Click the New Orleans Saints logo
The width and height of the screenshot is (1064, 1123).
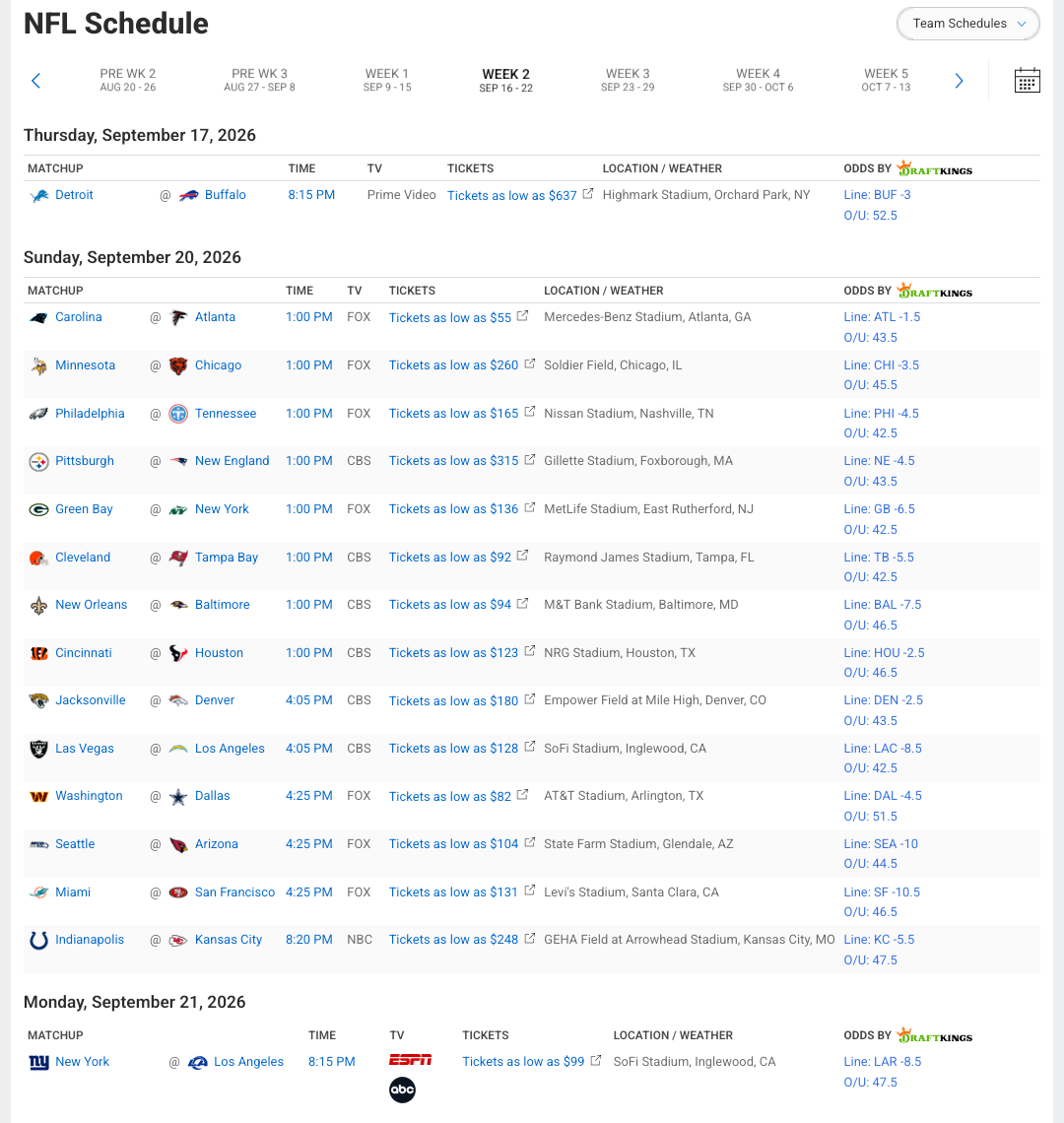click(38, 606)
